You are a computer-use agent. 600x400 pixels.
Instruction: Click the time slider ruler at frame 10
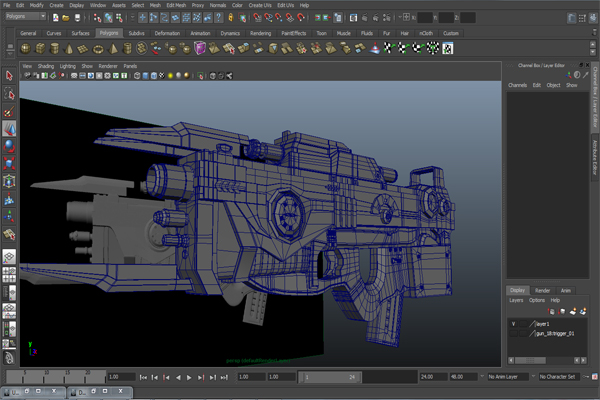point(46,376)
